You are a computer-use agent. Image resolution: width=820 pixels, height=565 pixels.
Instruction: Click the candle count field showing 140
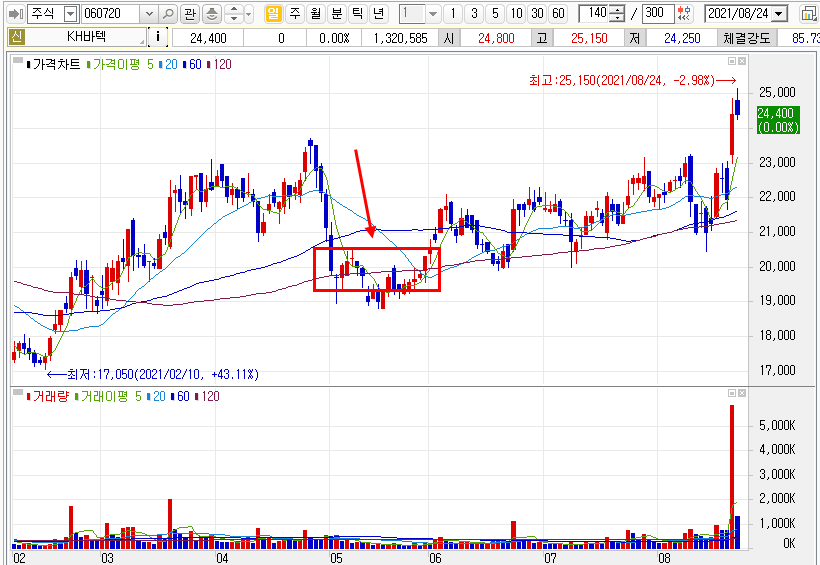[x=595, y=14]
